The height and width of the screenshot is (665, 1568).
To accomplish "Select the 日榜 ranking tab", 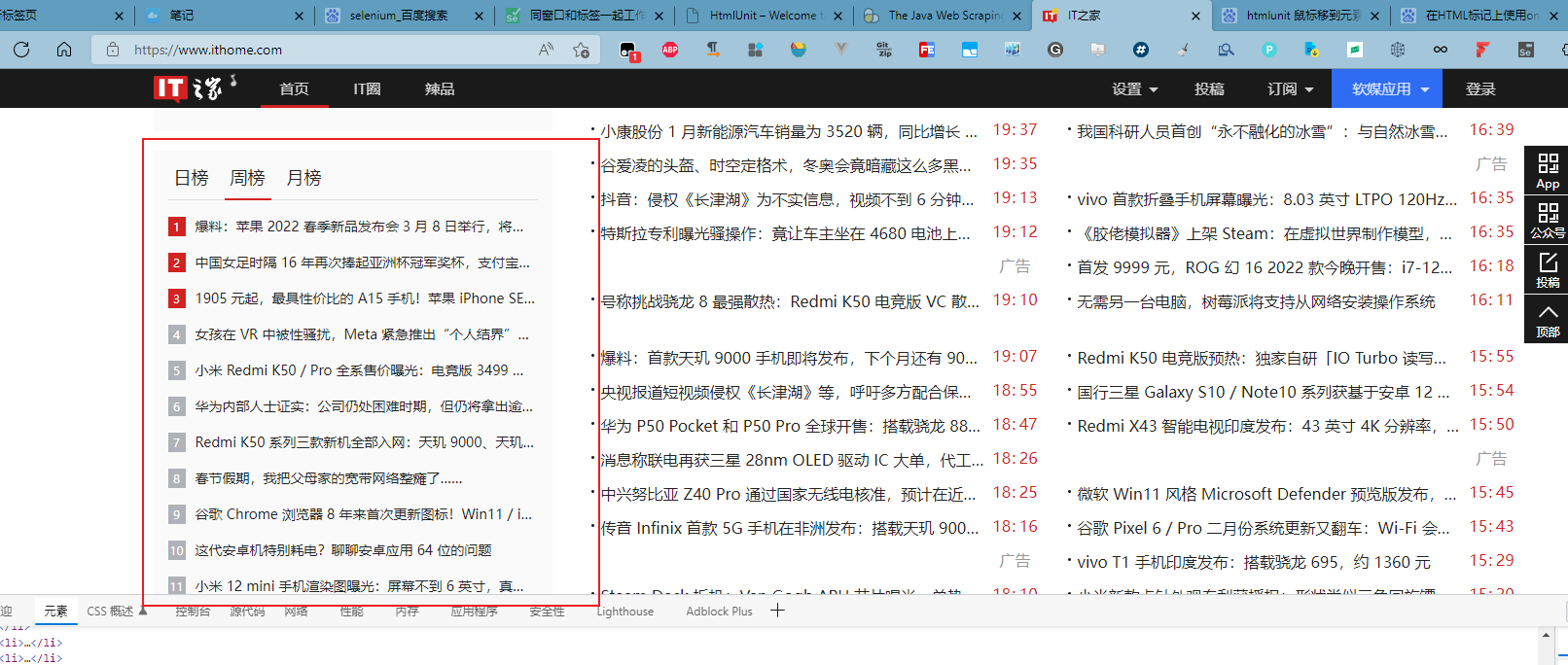I will tap(192, 178).
